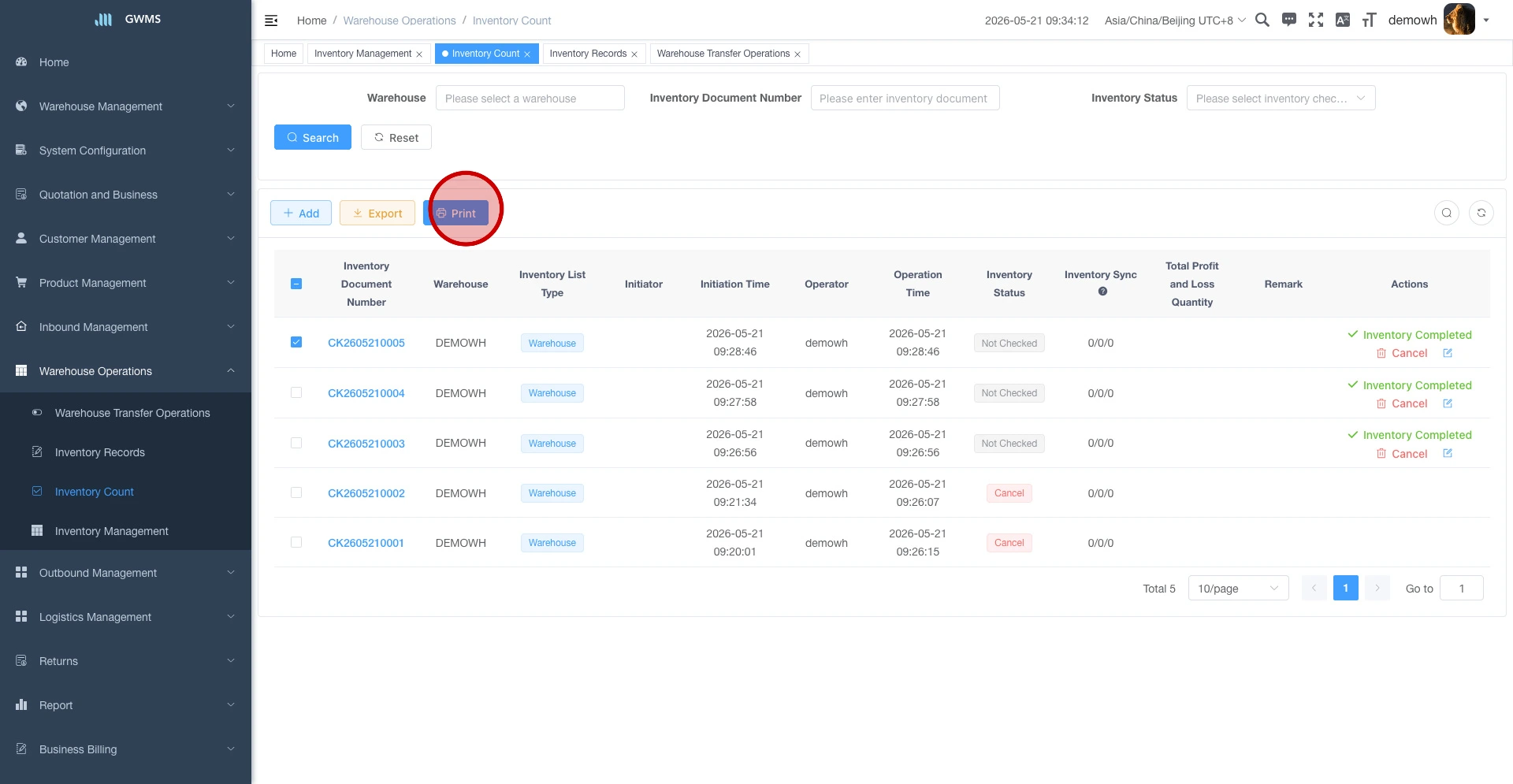Viewport: 1513px width, 784px height.
Task: Click the Inventory Document Number input
Action: [x=905, y=98]
